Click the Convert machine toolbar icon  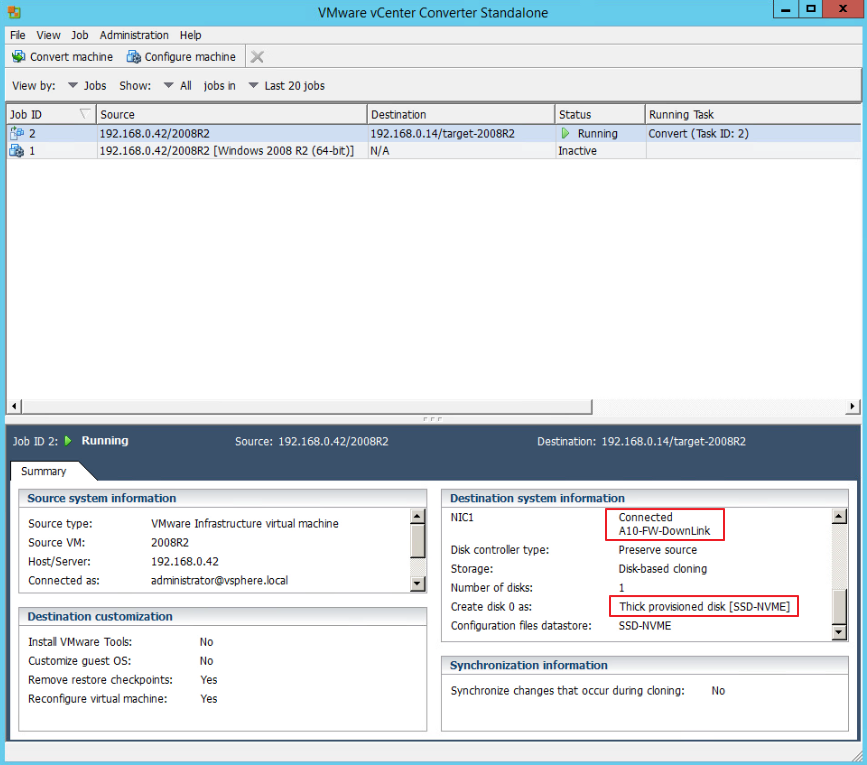point(19,56)
